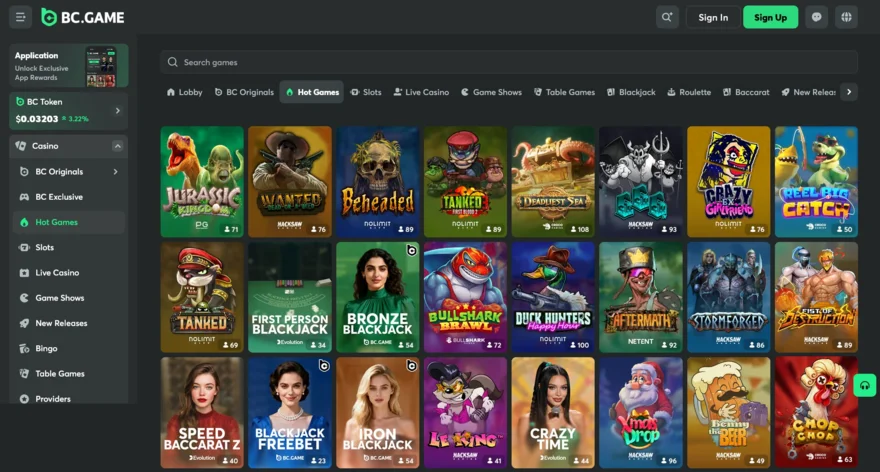This screenshot has width=880, height=472.
Task: Click the Live Casino sidebar icon
Action: 24,273
